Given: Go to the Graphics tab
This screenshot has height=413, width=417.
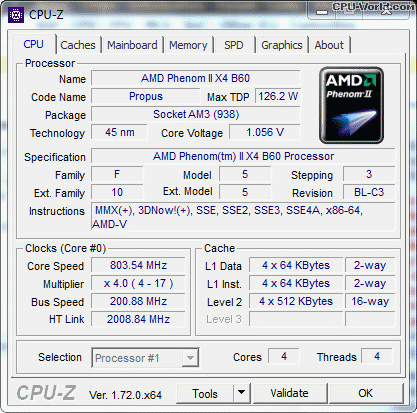Looking at the screenshot, I should [282, 45].
